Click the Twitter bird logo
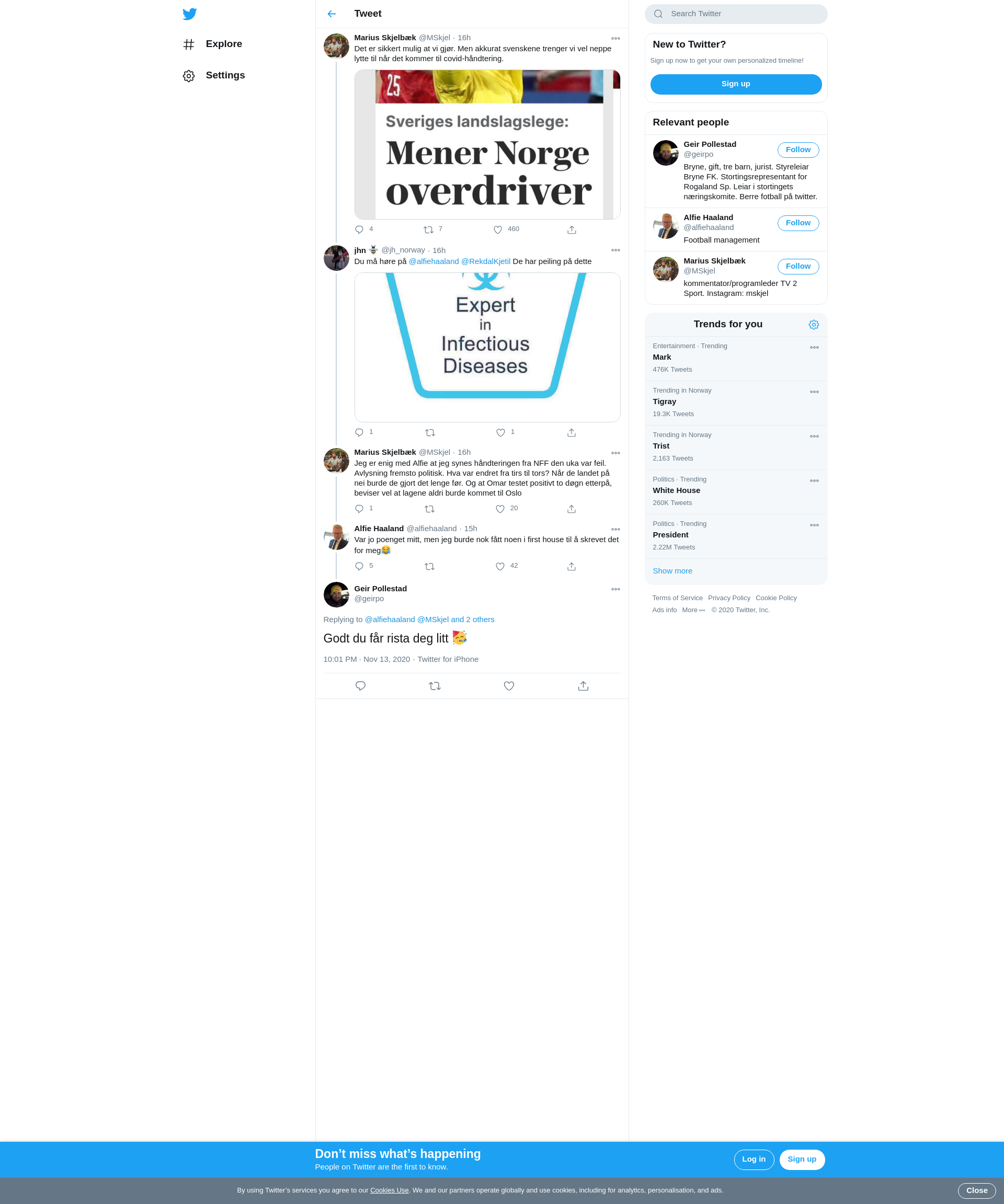 click(189, 14)
